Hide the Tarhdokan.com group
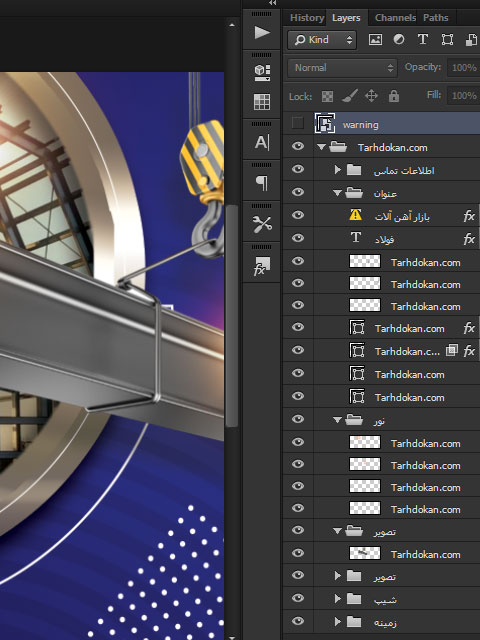The image size is (480, 640). [298, 146]
